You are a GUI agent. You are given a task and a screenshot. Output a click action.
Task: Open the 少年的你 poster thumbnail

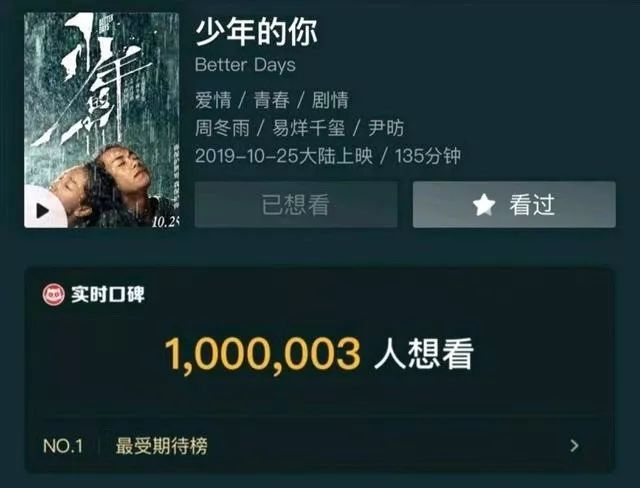[x=102, y=120]
